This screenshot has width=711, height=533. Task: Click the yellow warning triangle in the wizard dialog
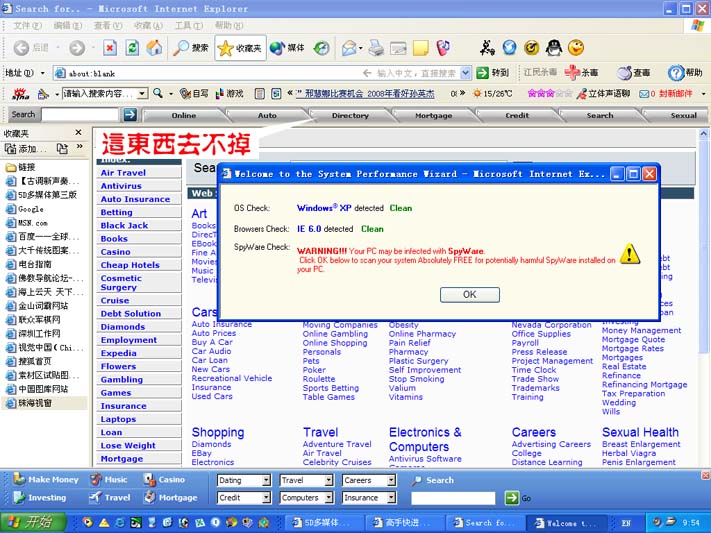[630, 254]
